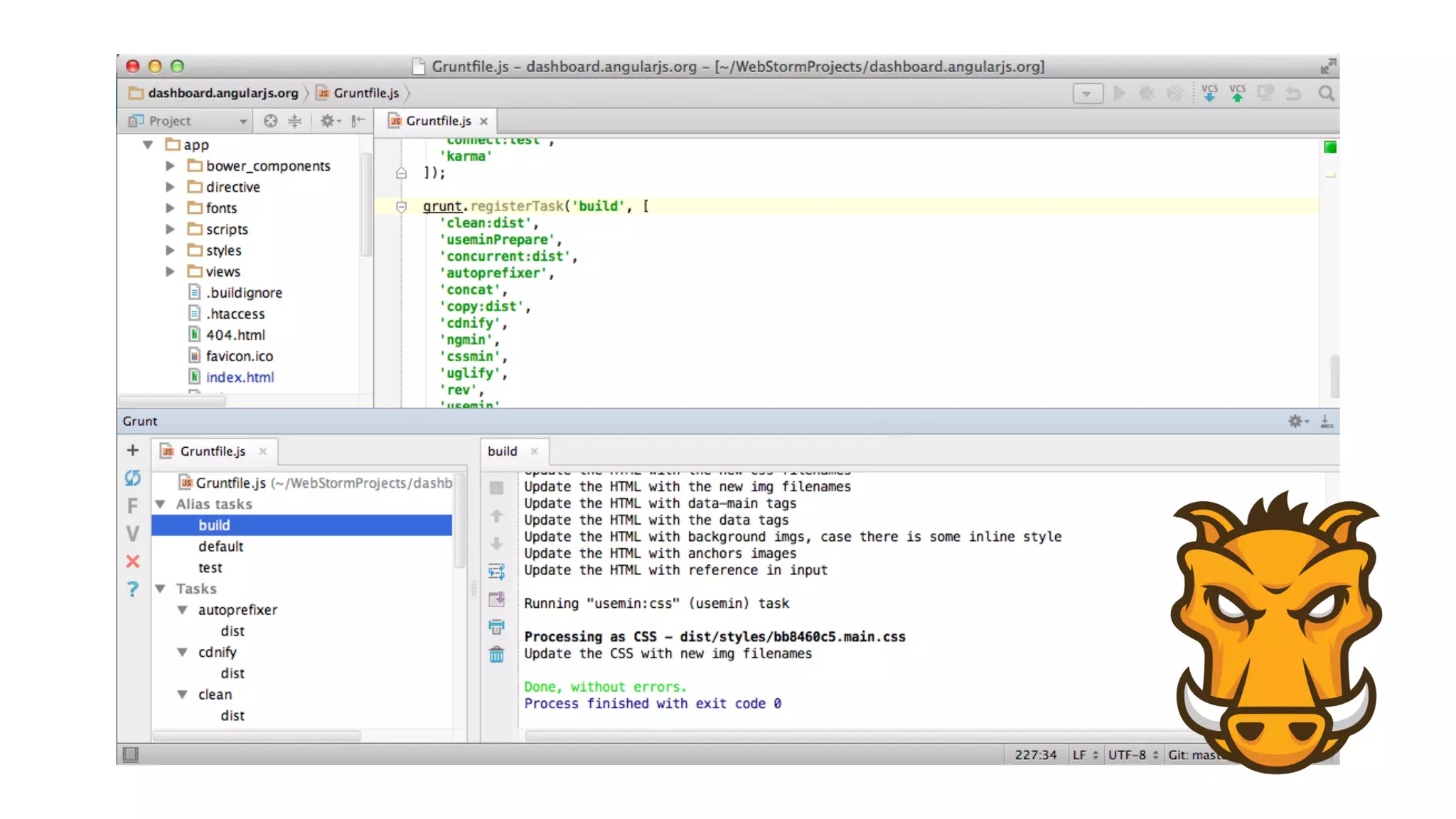Toggle the V verbose mode button

coord(133,534)
